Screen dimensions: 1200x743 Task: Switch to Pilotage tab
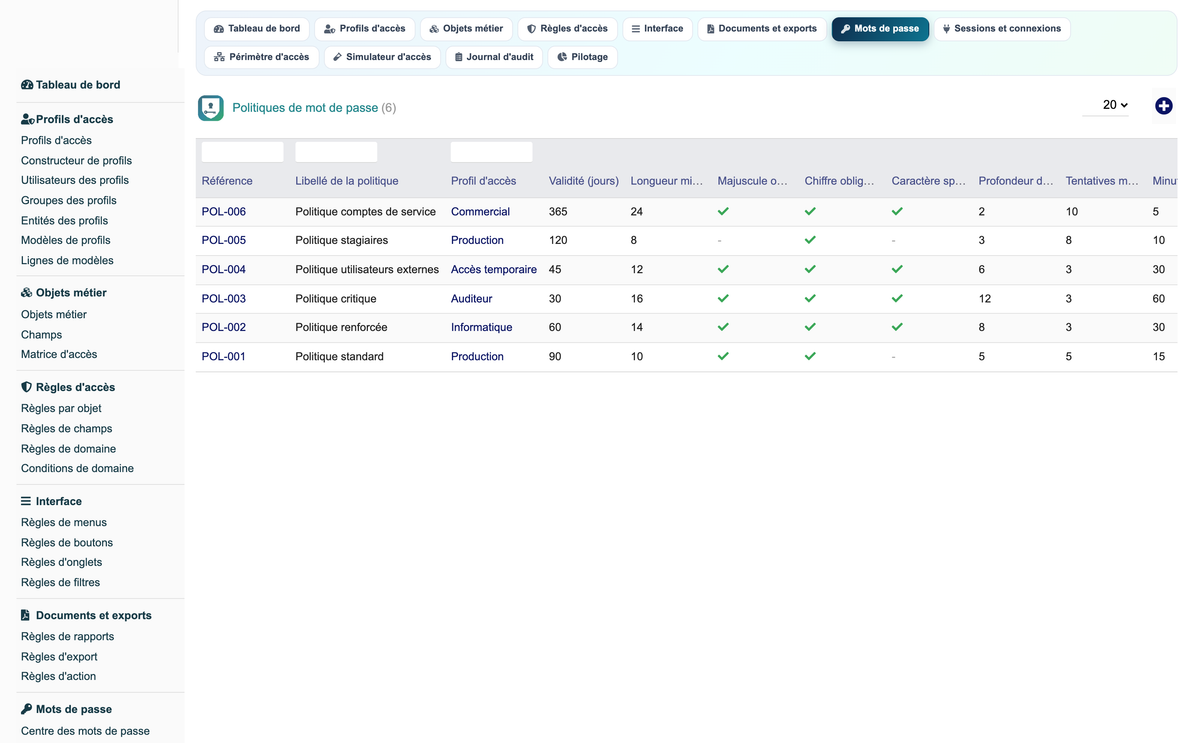point(582,57)
